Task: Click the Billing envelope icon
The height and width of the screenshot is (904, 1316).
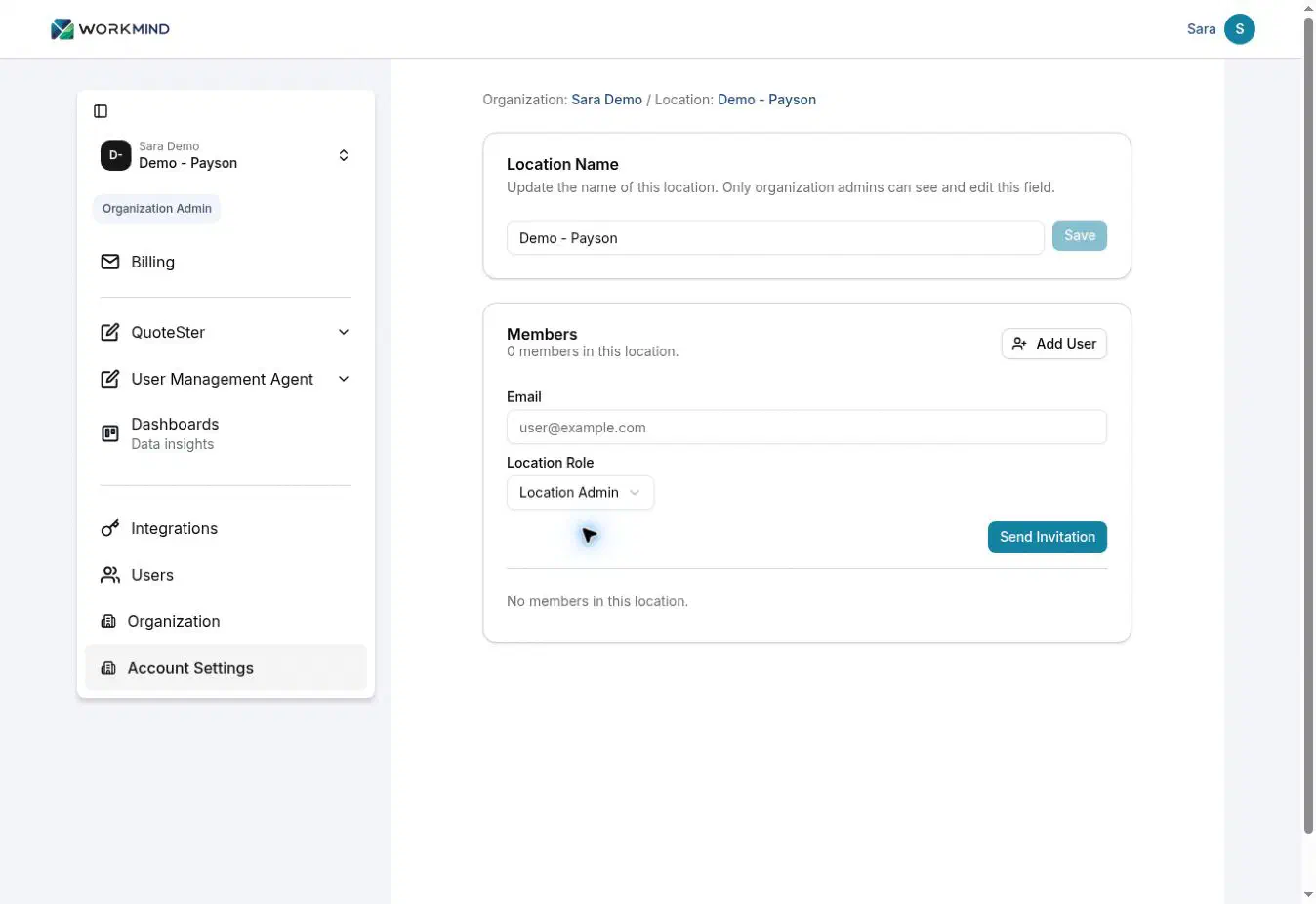Action: (110, 262)
